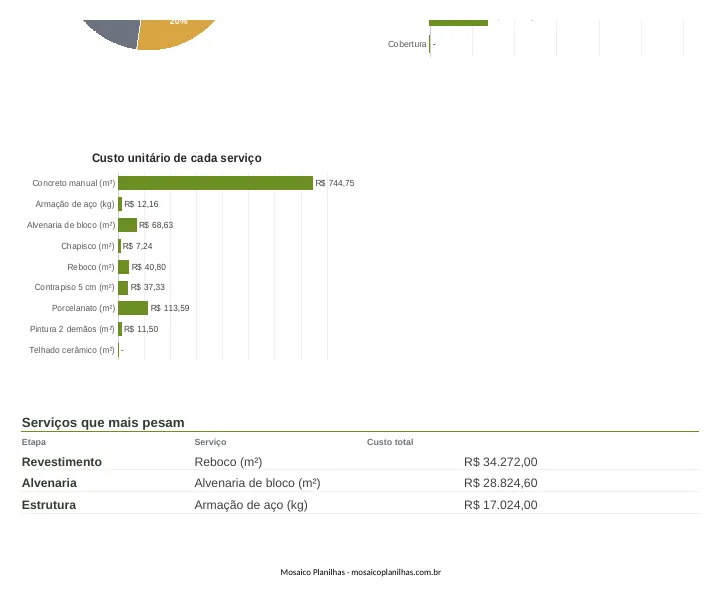This screenshot has height=597, width=719.
Task: Click the 'Serviço' column header
Action: [210, 442]
